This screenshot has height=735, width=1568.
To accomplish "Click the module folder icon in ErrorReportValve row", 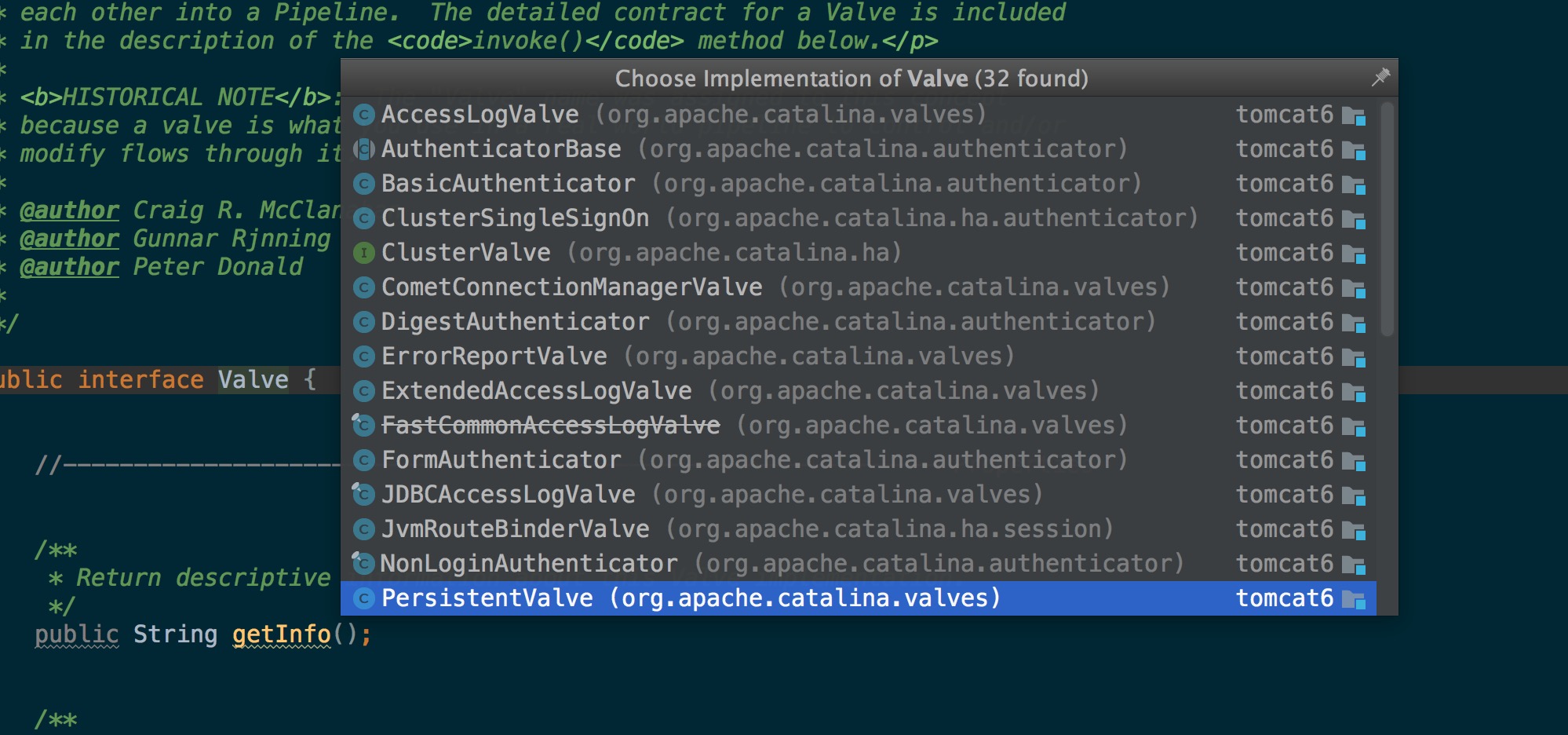I will [1354, 358].
